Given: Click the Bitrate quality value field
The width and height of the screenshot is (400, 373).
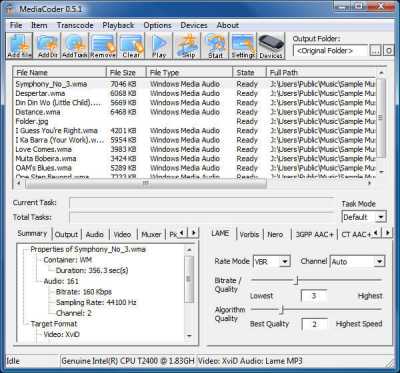Looking at the screenshot, I should [314, 296].
